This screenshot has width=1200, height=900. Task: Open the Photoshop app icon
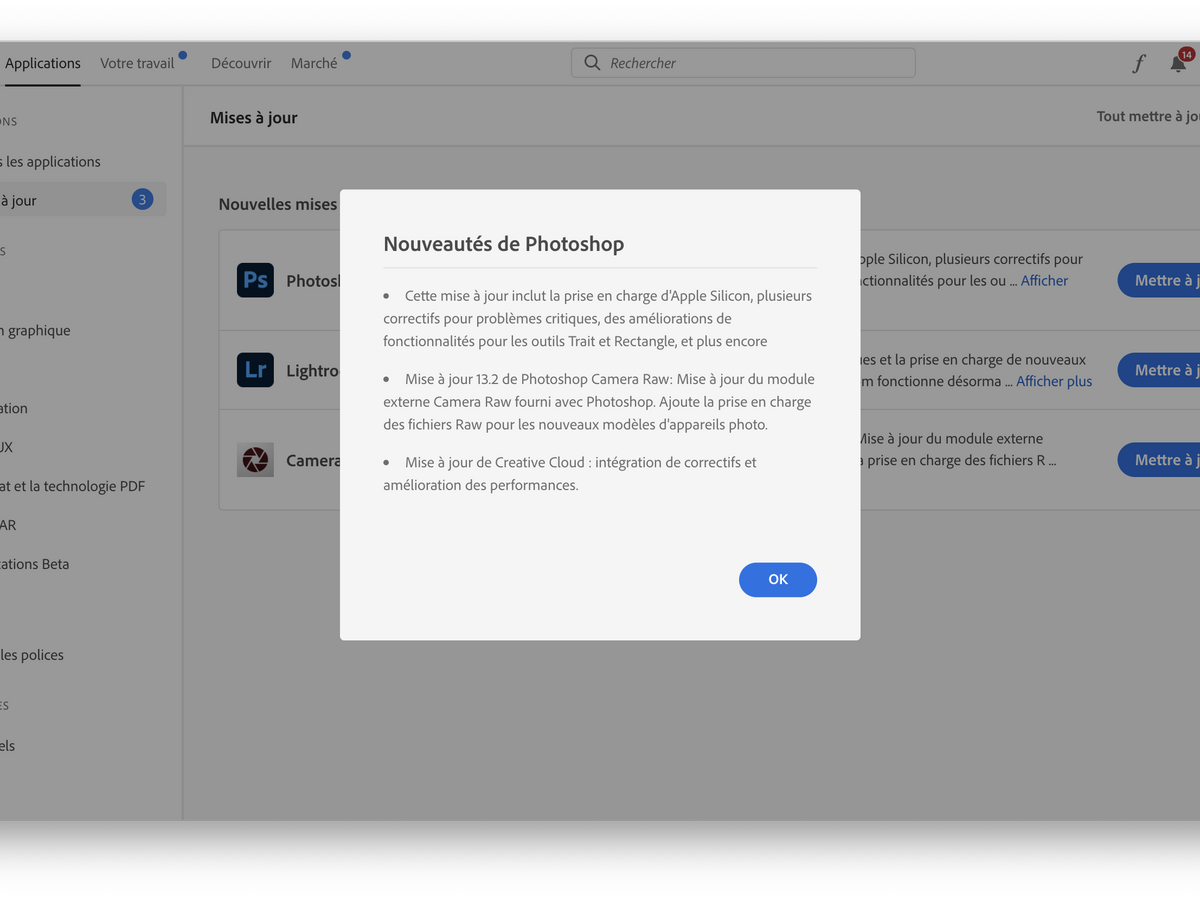tap(255, 280)
